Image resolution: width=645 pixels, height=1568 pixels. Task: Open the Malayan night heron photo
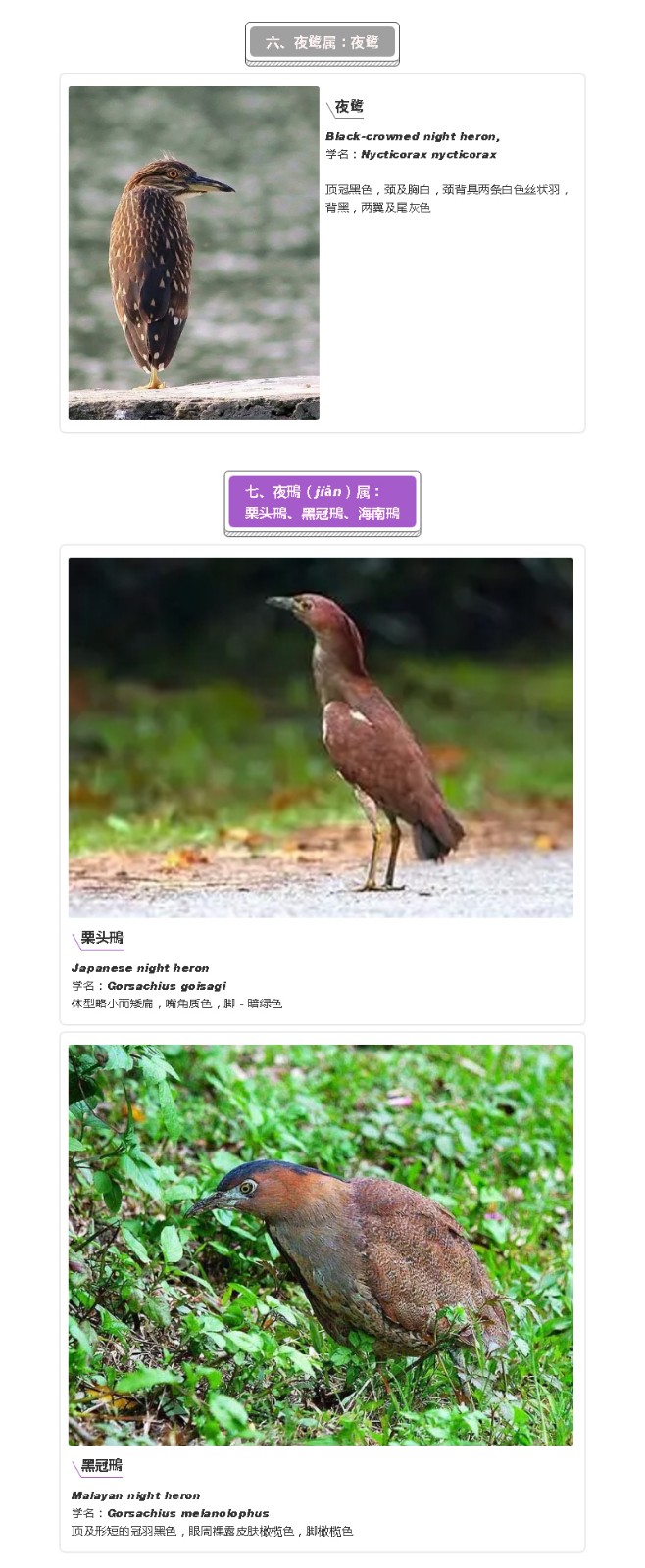[321, 1245]
